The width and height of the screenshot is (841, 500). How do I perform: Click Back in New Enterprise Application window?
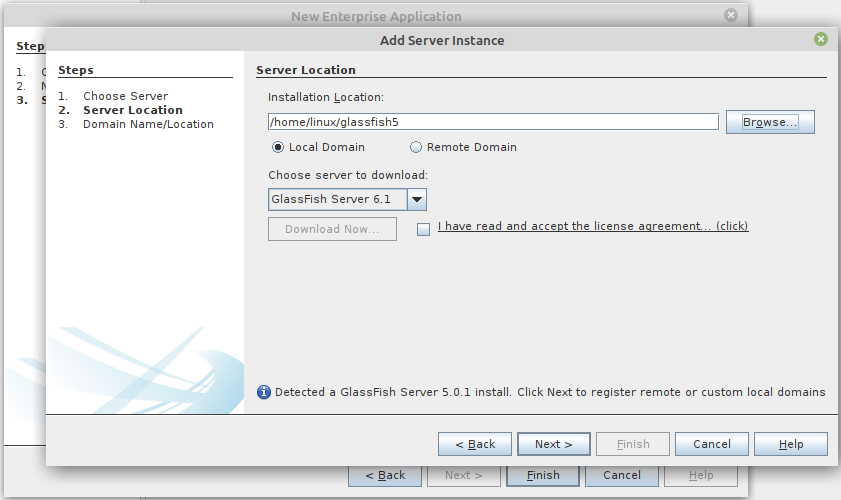(x=385, y=475)
